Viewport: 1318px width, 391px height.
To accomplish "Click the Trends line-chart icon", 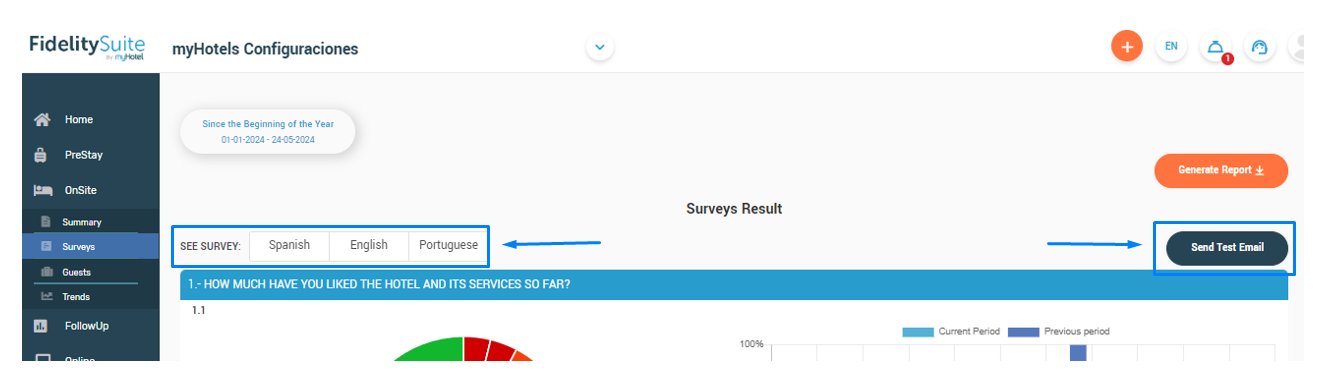I will 46,297.
